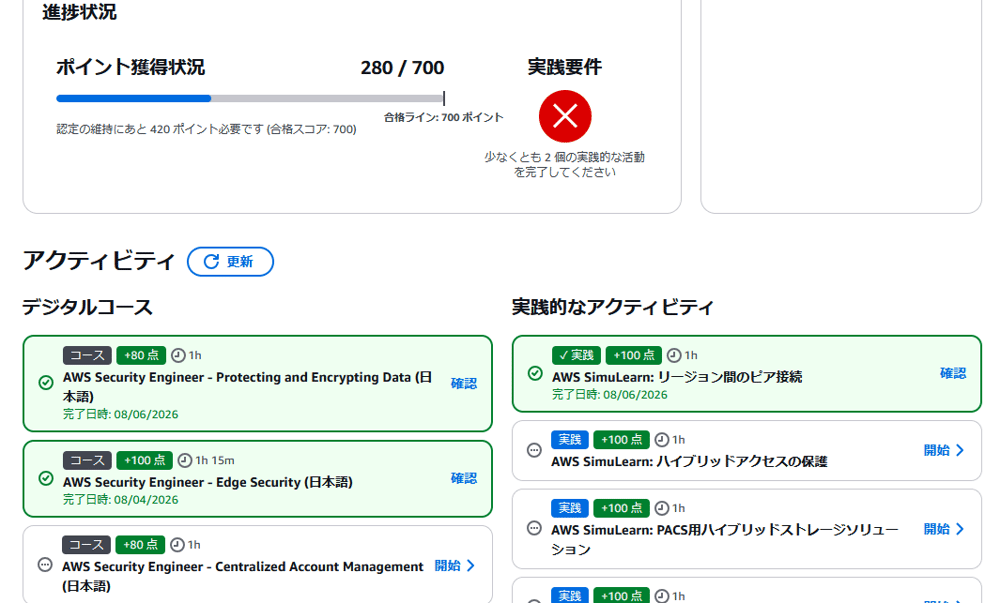The image size is (1000, 603).
Task: Click green check icon of リージョン間のピア接続
Action: point(535,374)
